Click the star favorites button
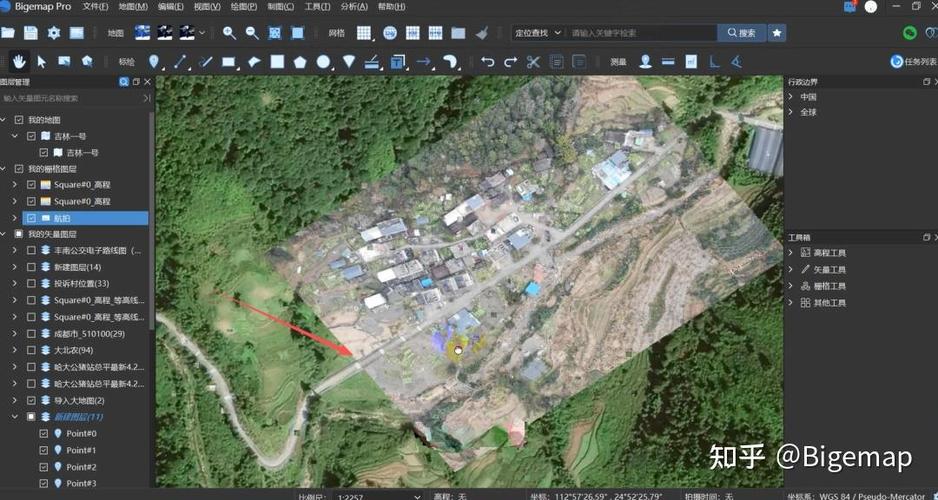This screenshot has height=500, width=938. (776, 33)
